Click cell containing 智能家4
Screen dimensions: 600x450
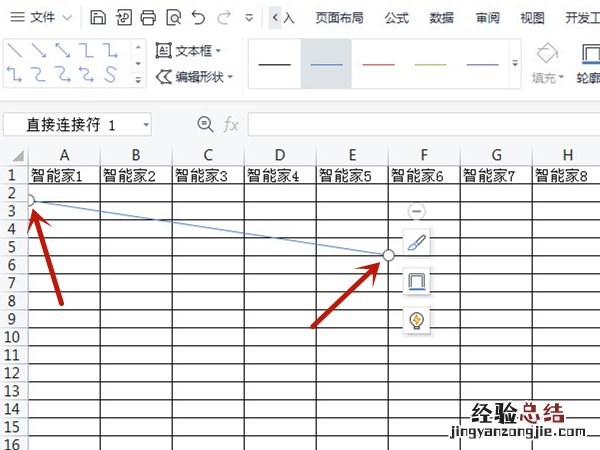point(280,176)
